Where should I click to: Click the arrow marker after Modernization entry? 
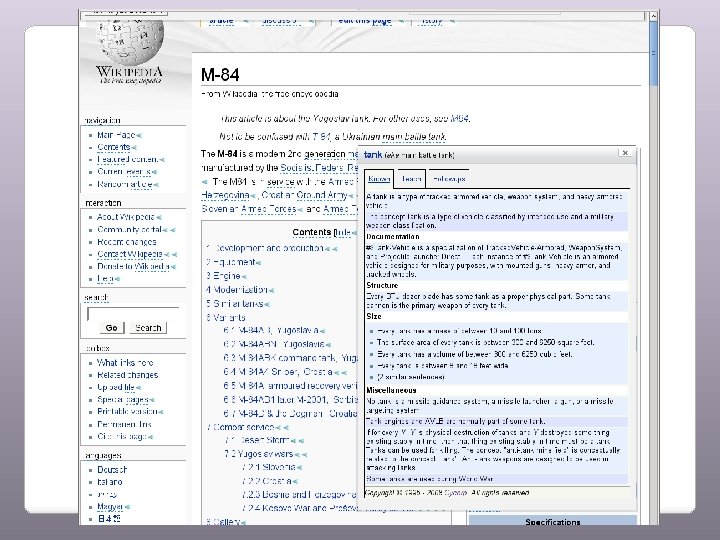(271, 290)
